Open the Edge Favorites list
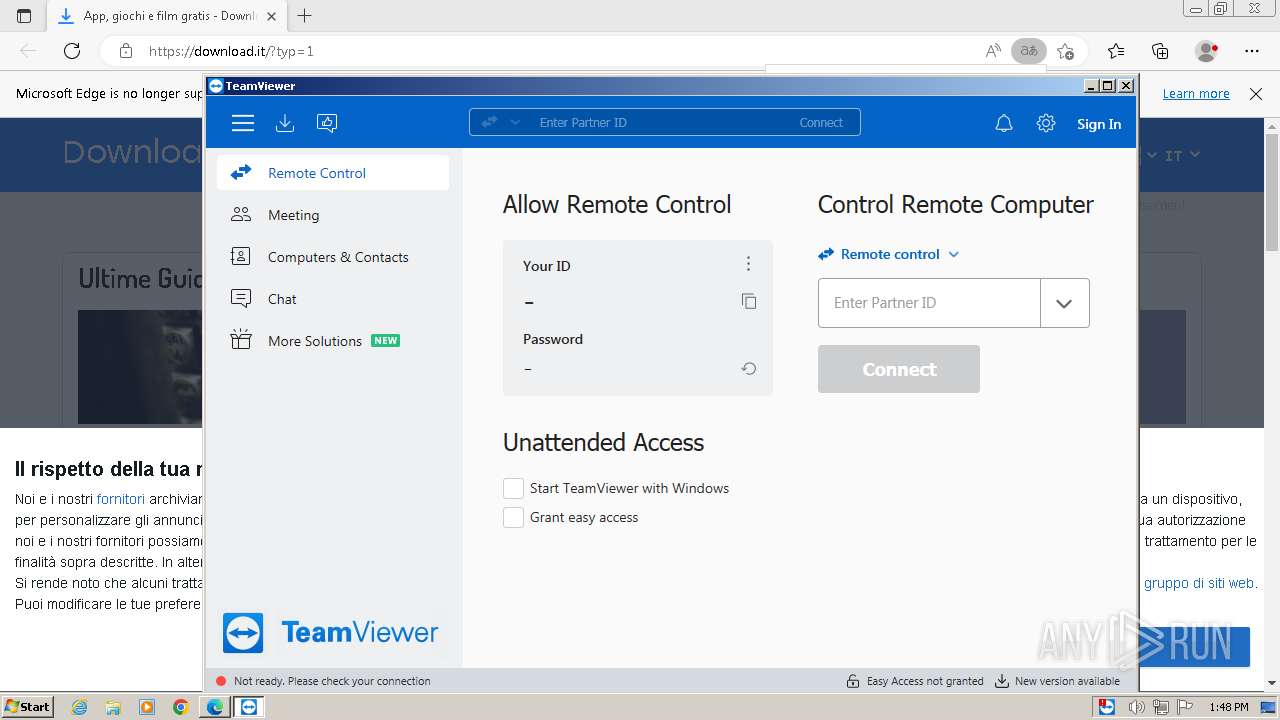Viewport: 1280px width, 720px height. [x=1116, y=51]
